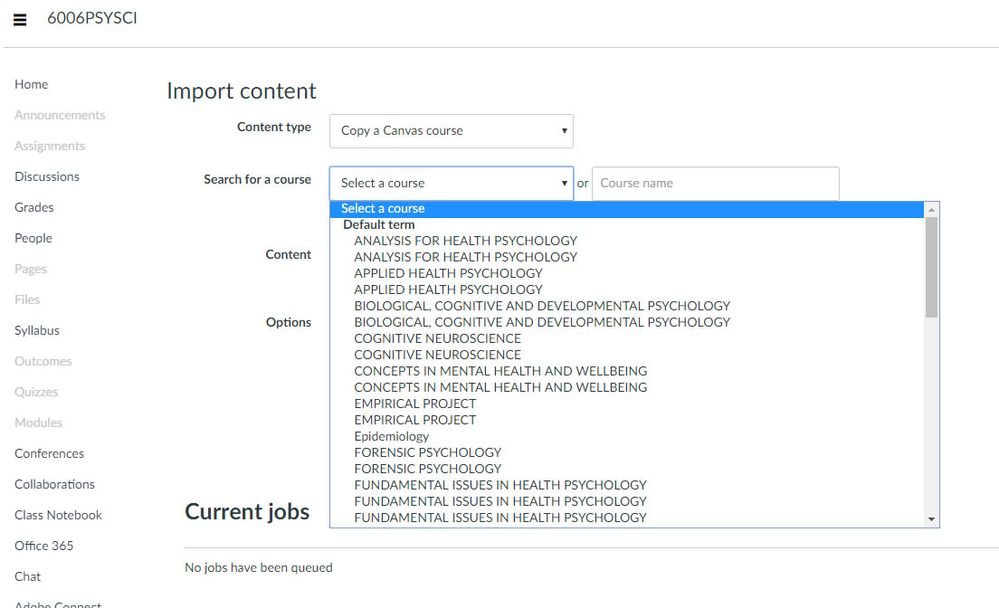
Task: Choose the highlighted Select a course option
Action: coord(383,209)
